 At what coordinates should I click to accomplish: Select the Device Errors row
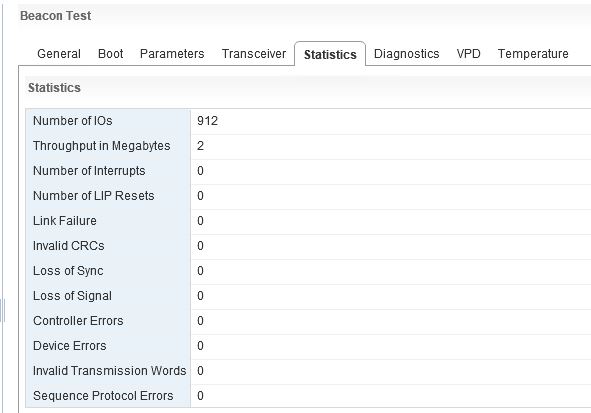tap(308, 347)
